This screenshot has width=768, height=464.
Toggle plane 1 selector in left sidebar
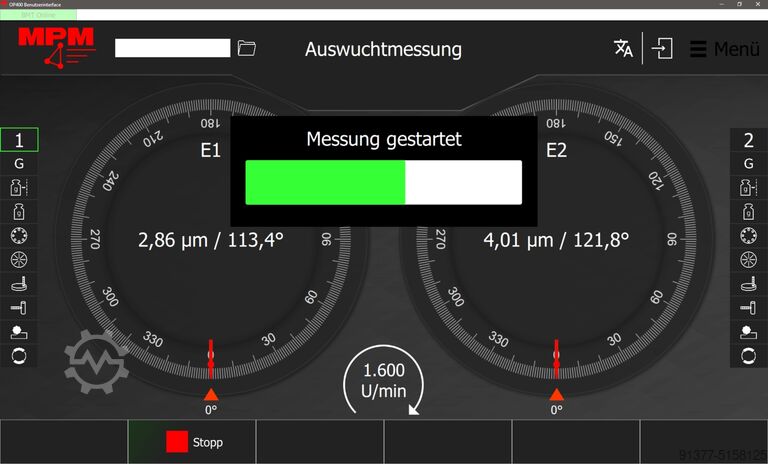[19, 140]
